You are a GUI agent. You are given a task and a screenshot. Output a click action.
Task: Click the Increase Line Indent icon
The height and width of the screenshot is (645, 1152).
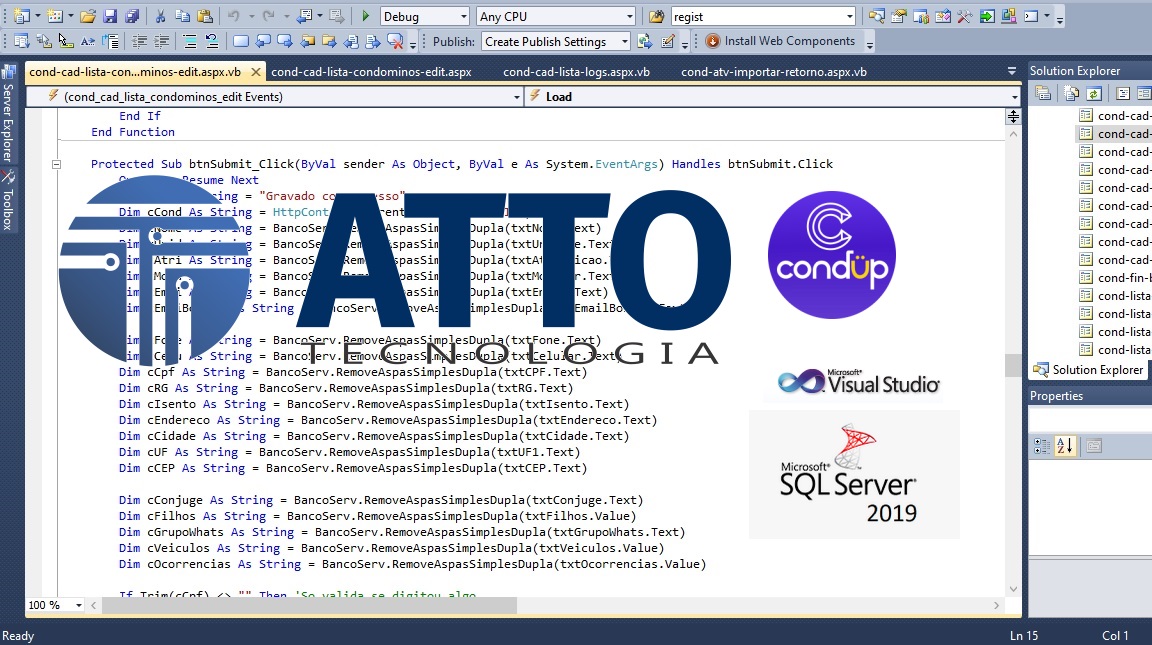(161, 42)
